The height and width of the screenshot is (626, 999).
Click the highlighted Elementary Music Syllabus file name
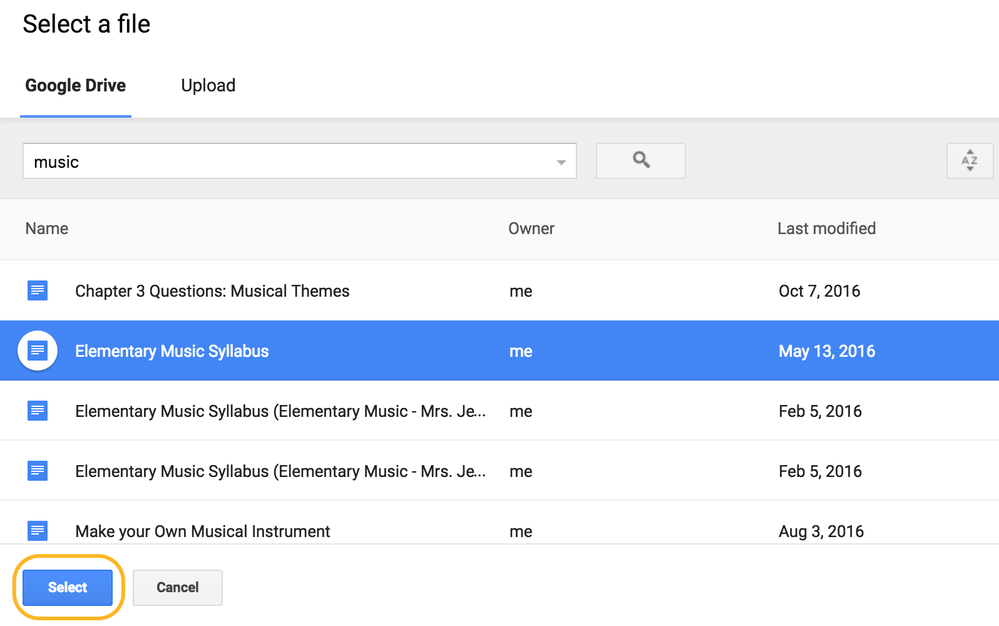pyautogui.click(x=172, y=351)
